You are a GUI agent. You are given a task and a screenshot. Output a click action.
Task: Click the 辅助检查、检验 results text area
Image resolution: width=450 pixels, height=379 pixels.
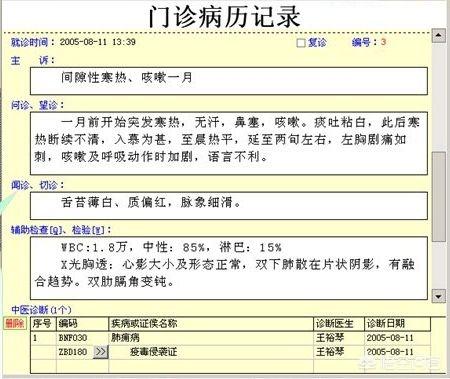point(229,268)
